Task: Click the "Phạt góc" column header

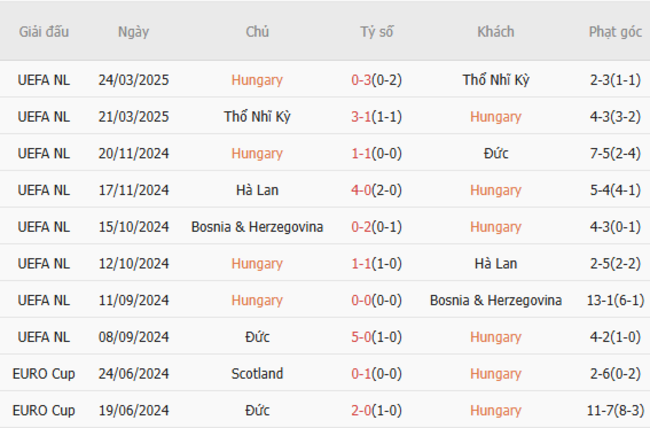Action: click(x=615, y=31)
